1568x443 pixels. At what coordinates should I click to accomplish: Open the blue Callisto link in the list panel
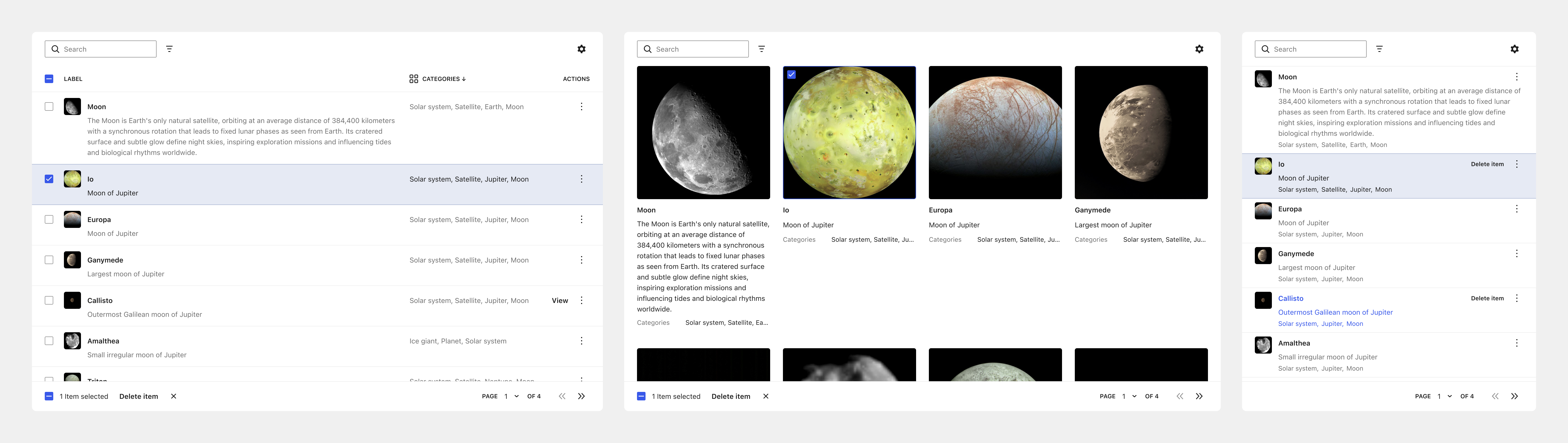tap(1291, 298)
